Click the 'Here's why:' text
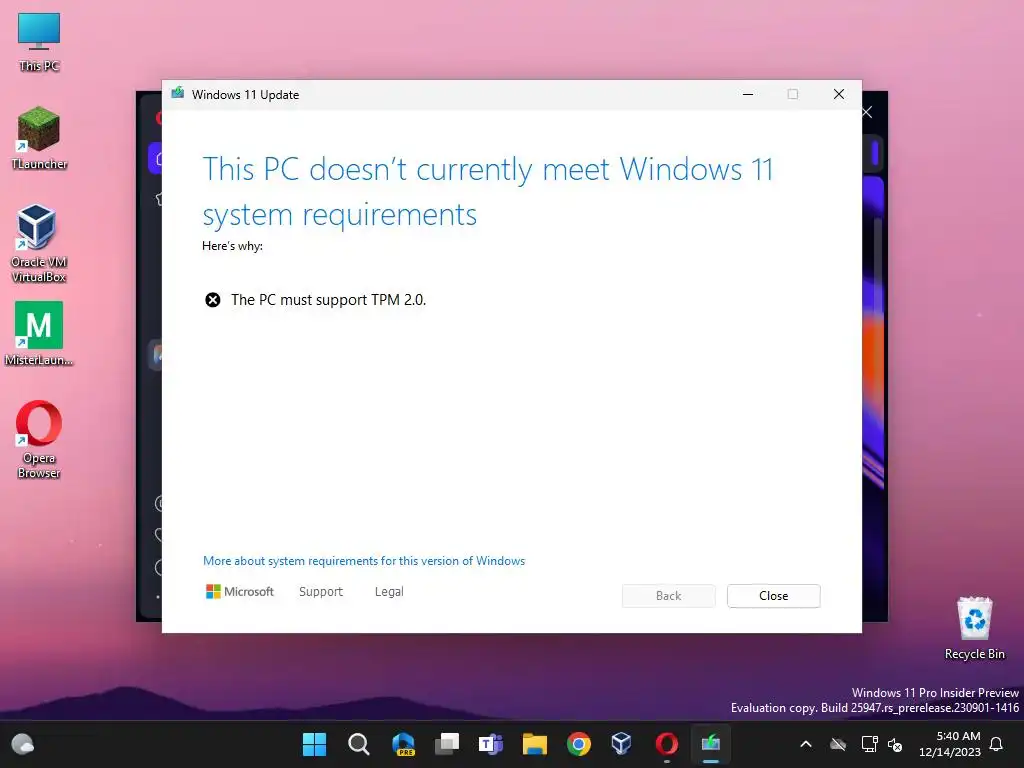 (232, 246)
